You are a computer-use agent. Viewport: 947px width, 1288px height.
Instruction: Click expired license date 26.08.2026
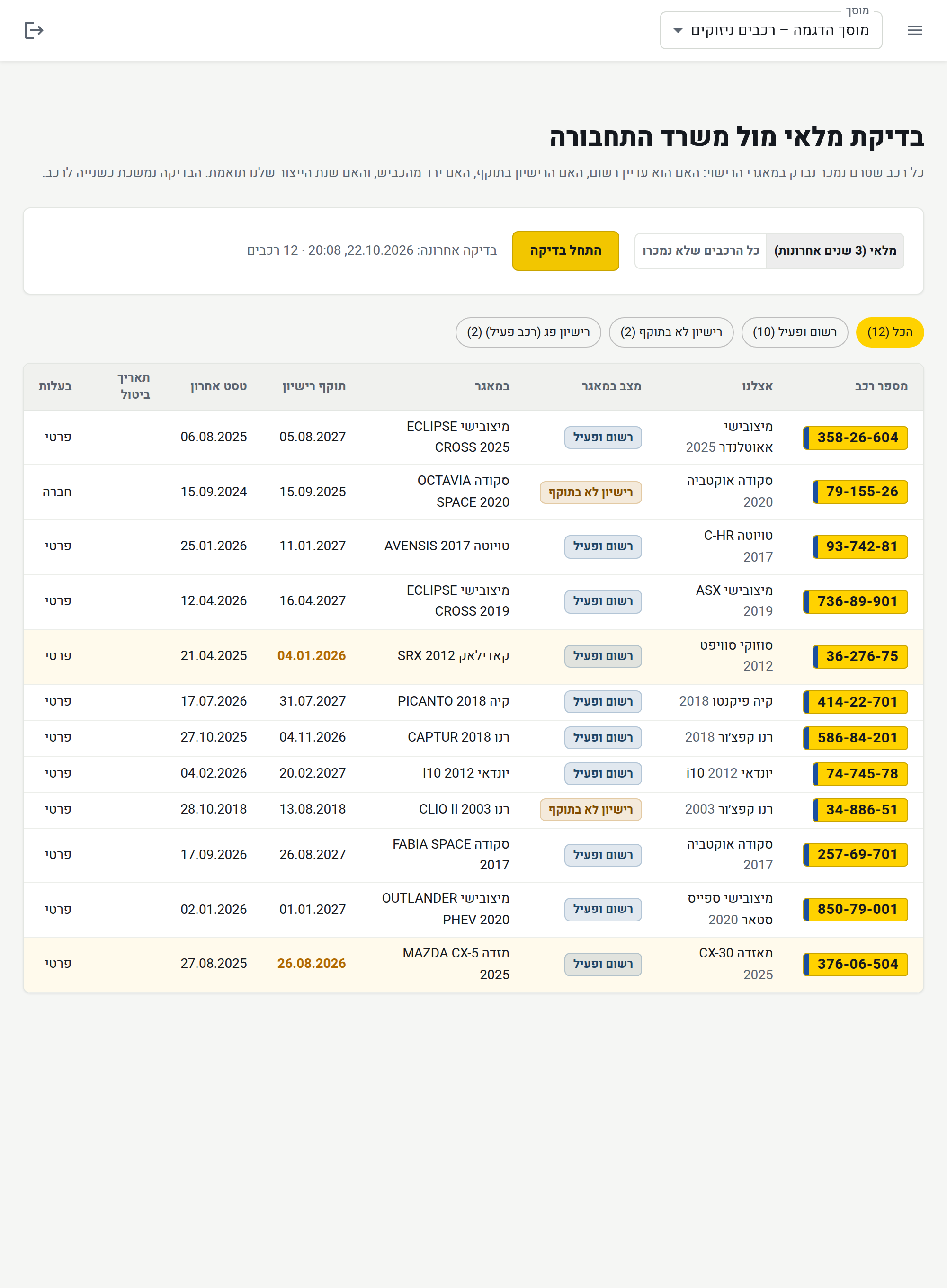(311, 964)
